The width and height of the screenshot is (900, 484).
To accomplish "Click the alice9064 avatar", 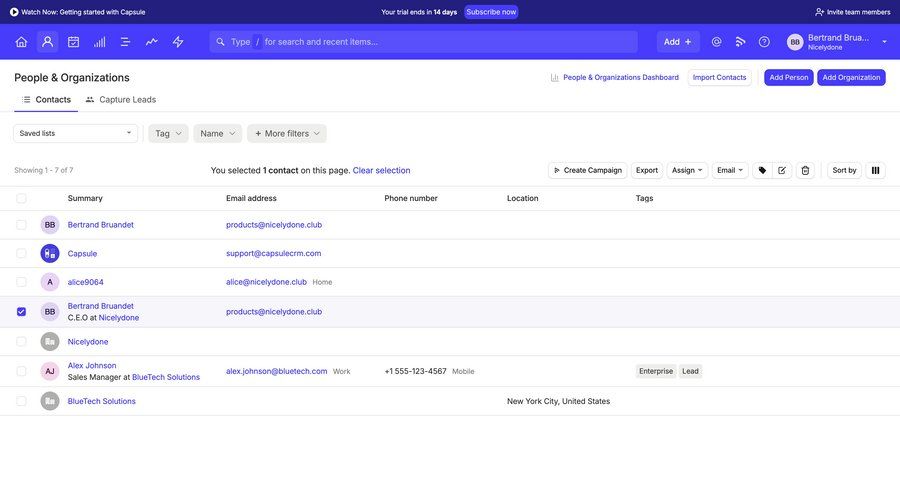I will click(x=50, y=282).
